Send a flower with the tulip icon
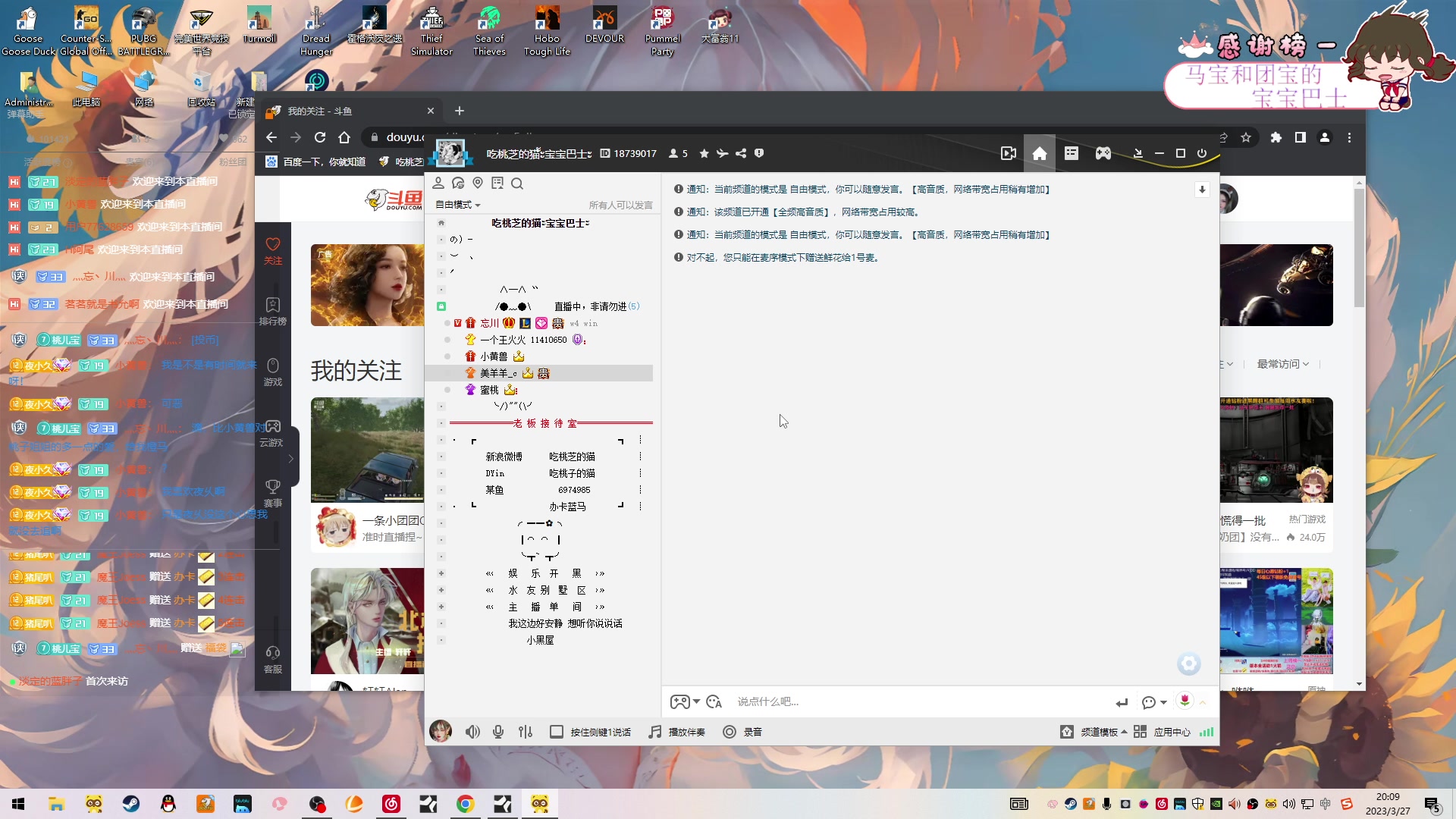The width and height of the screenshot is (1456, 819). coord(1185,701)
